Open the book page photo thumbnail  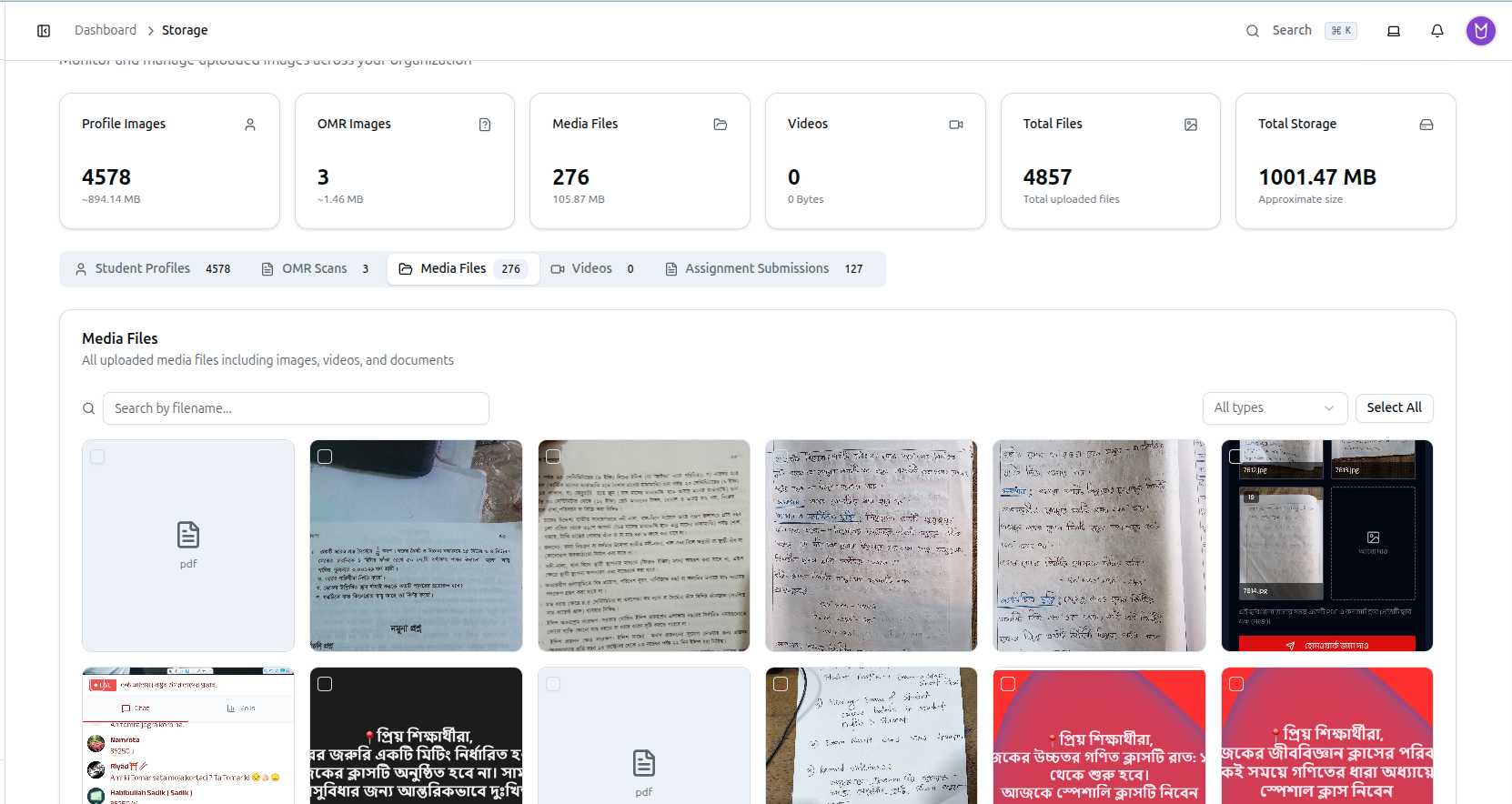click(416, 546)
